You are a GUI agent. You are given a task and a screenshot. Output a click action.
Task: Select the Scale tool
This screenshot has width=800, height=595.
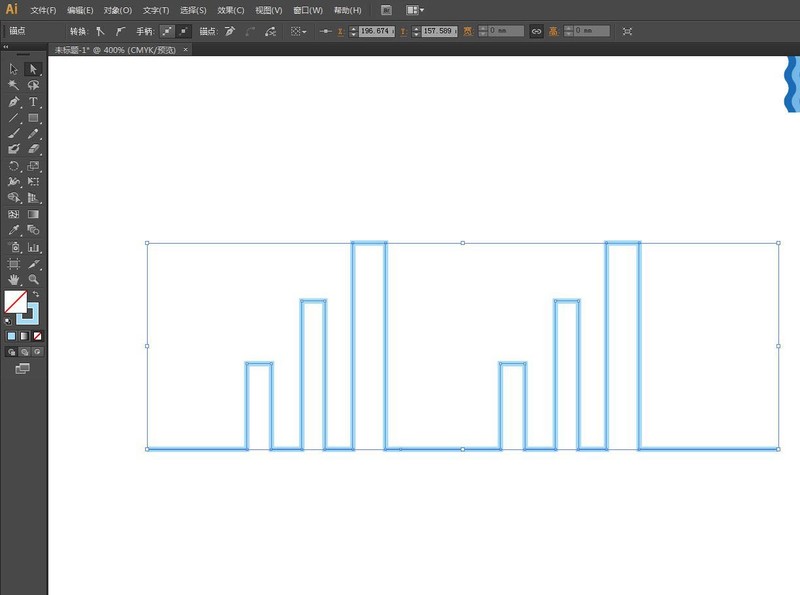33,166
